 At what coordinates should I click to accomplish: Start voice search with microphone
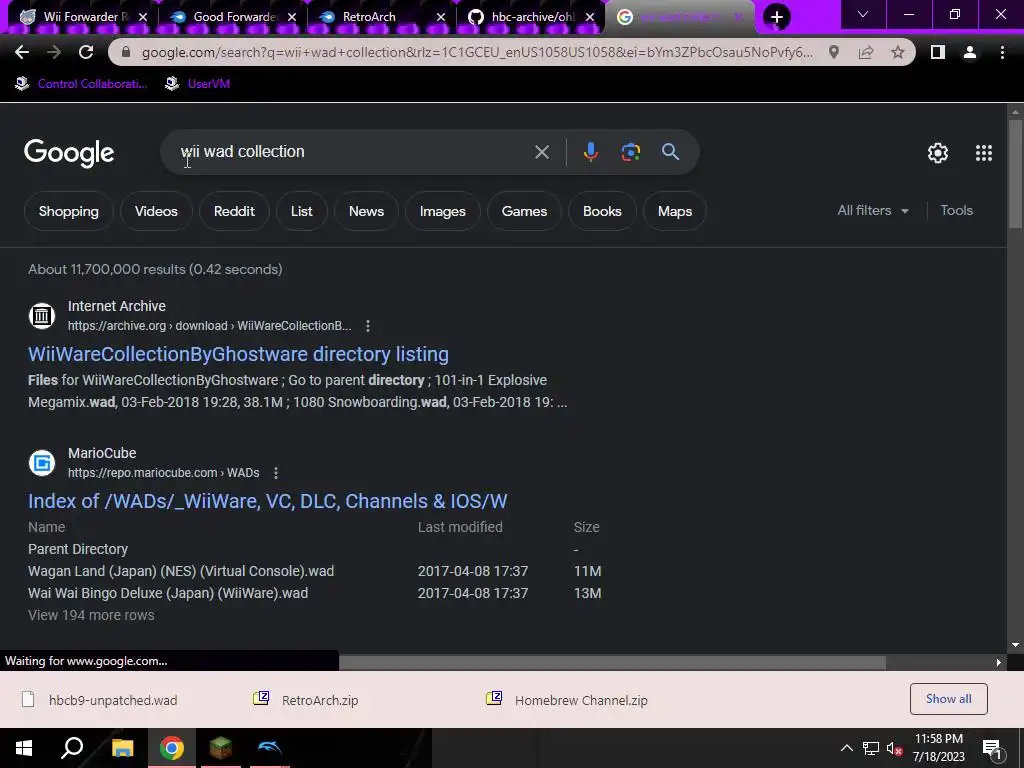coord(590,152)
